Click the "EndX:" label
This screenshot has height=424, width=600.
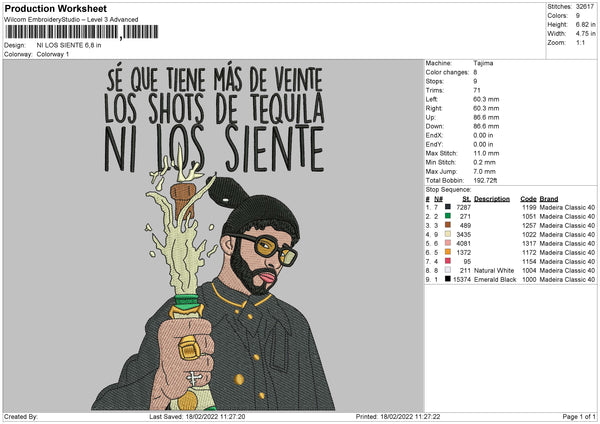pyautogui.click(x=434, y=135)
